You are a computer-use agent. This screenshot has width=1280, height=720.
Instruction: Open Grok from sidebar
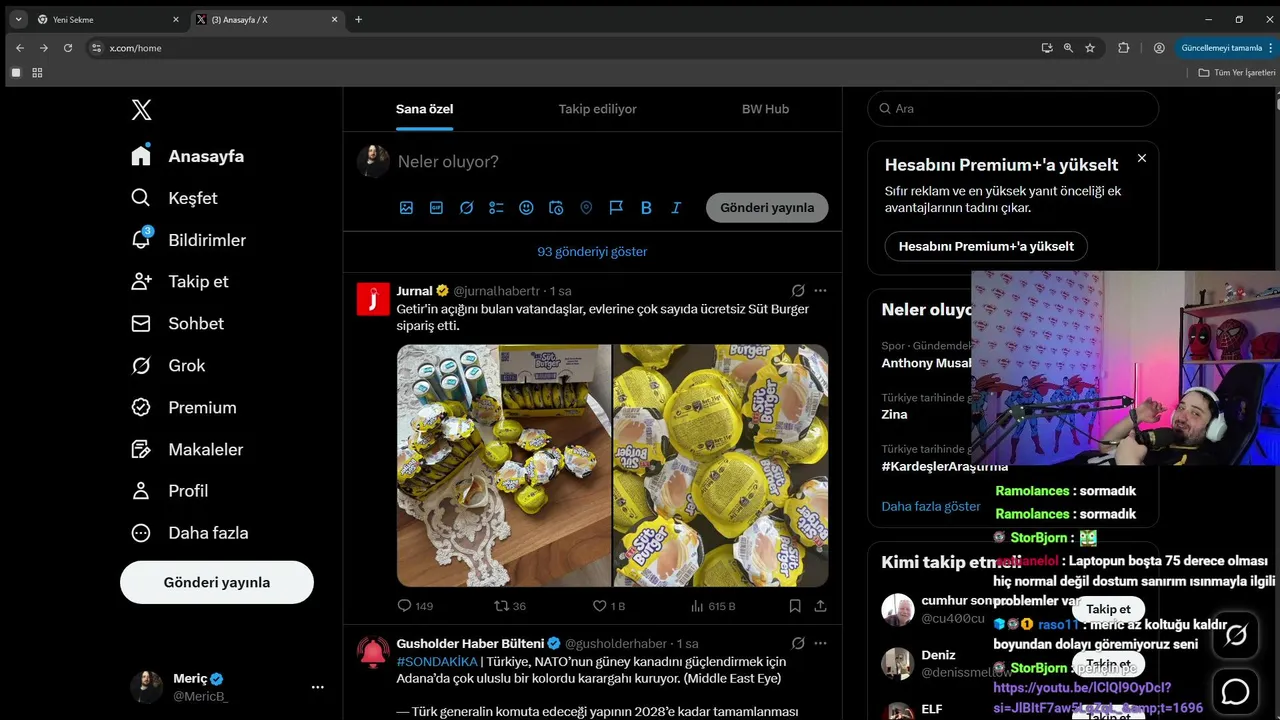(168, 365)
